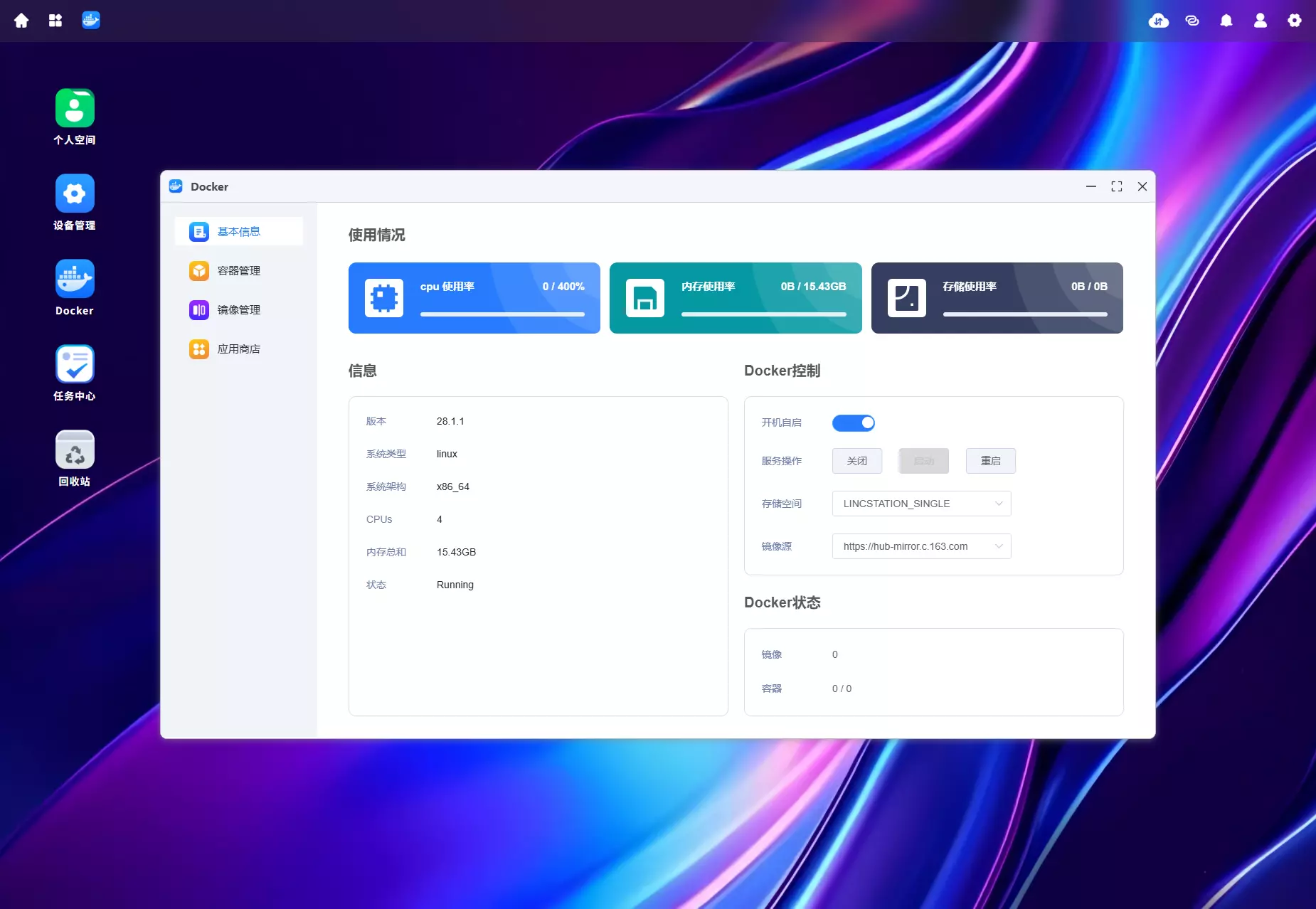The height and width of the screenshot is (909, 1316).
Task: Open the 存储空间 LINCSTATION_SINGLE dropdown
Action: [922, 504]
